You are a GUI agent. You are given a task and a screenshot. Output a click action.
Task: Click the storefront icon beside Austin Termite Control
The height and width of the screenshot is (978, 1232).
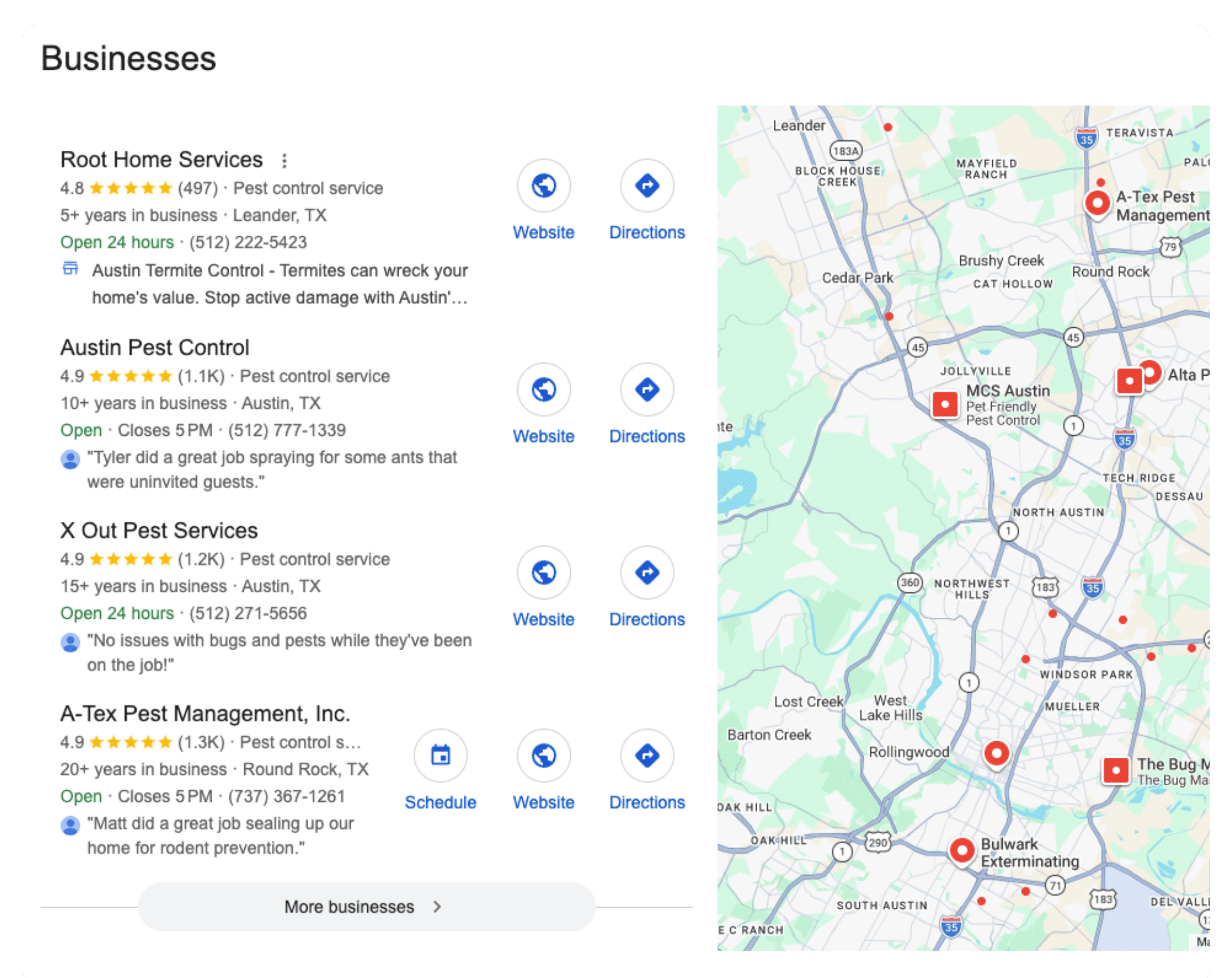[x=70, y=268]
